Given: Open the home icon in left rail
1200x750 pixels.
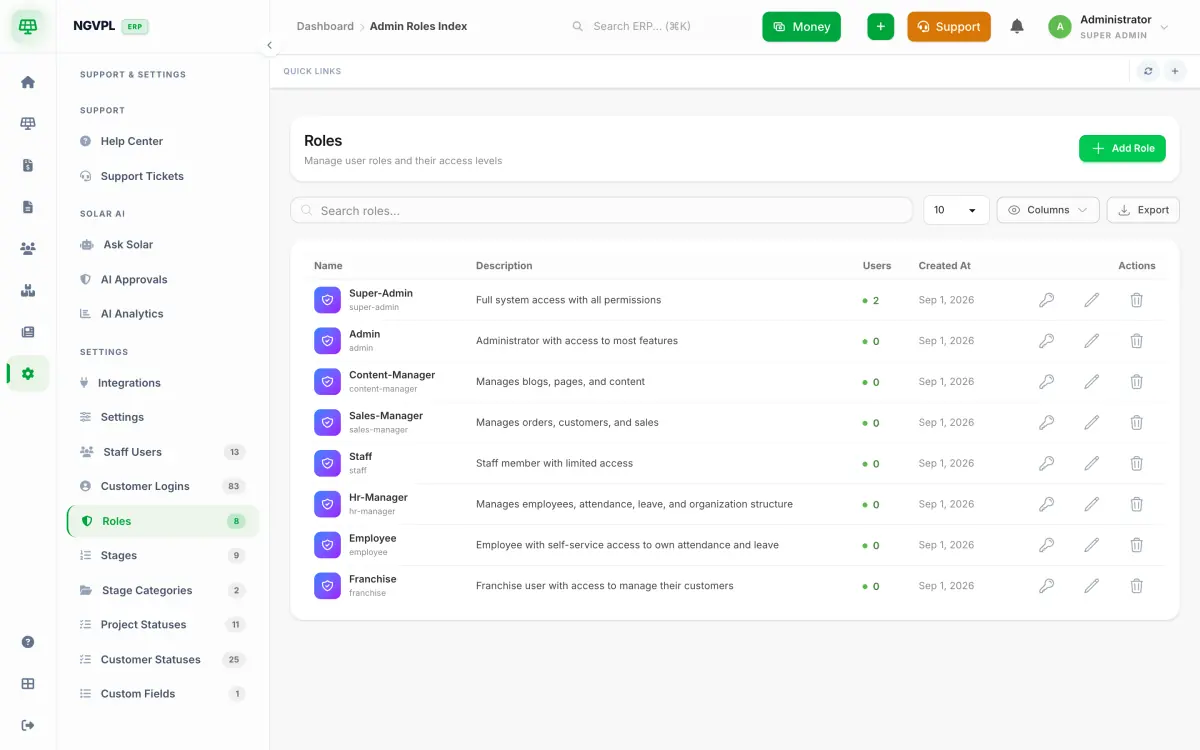Looking at the screenshot, I should (x=28, y=82).
